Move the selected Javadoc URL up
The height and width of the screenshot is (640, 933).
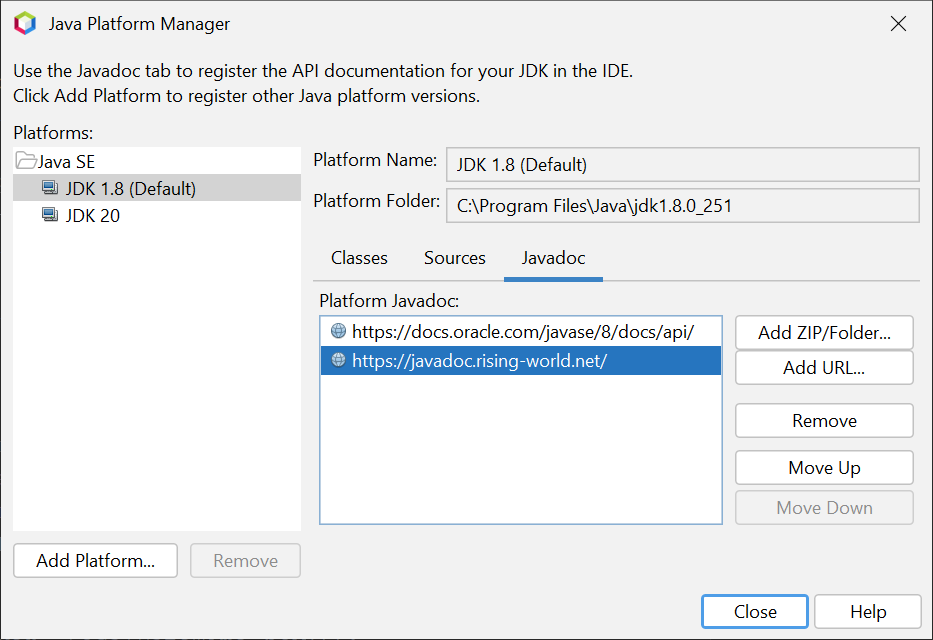click(824, 468)
